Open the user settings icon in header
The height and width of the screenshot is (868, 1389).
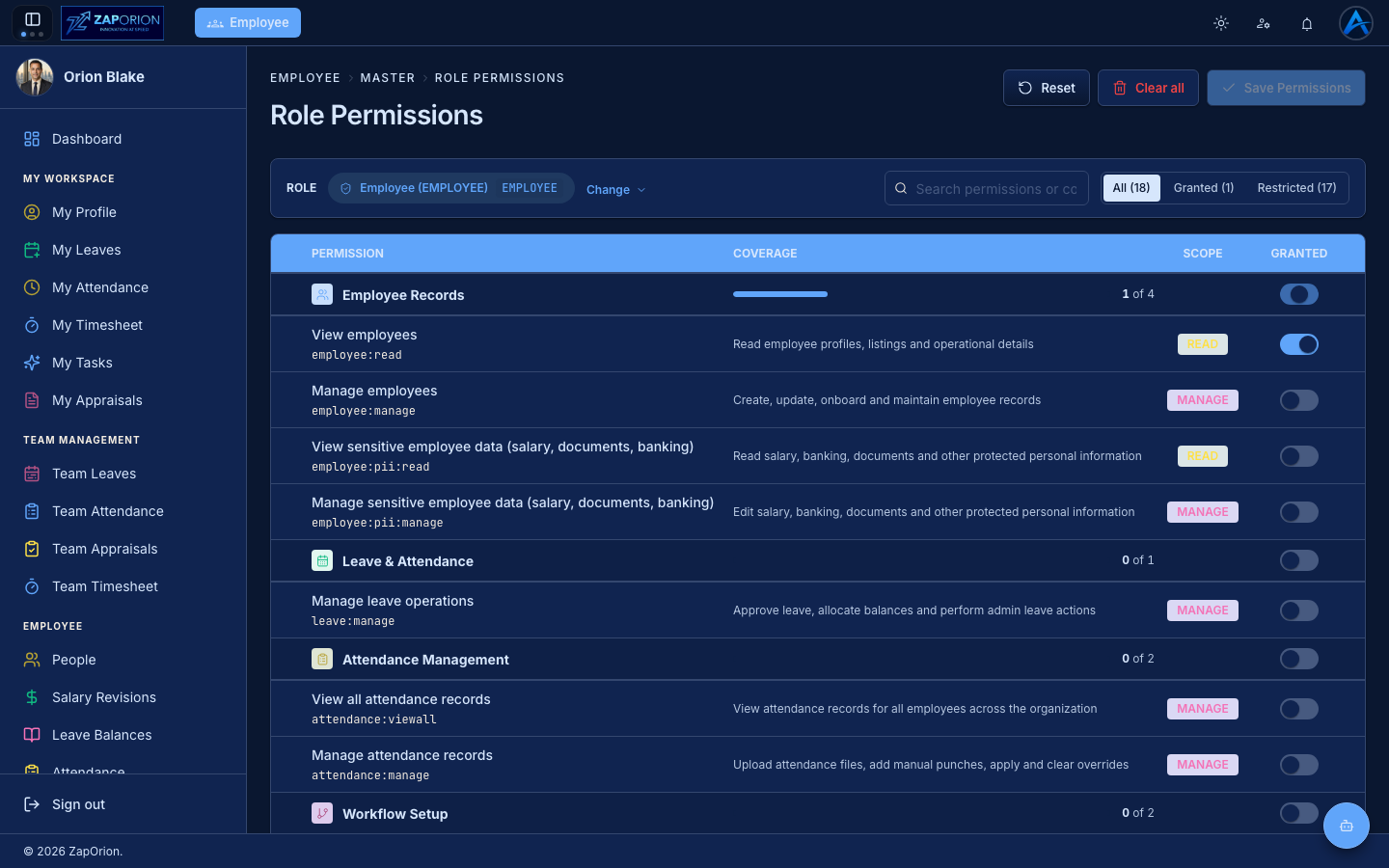tap(1264, 23)
